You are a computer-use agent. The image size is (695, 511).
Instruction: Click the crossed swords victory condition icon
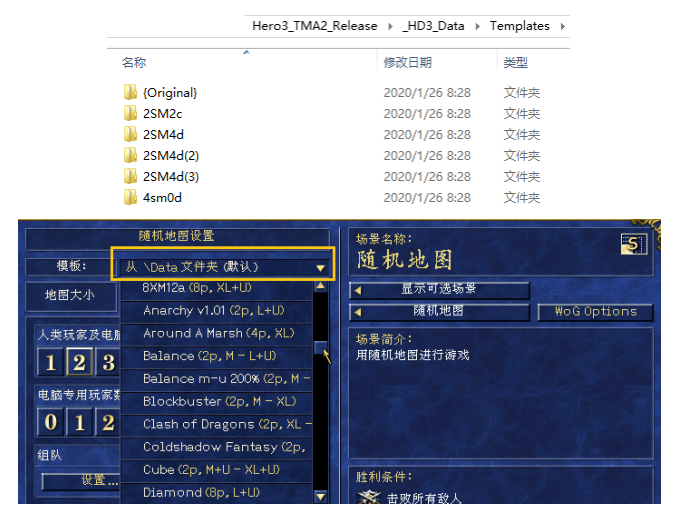(x=369, y=497)
